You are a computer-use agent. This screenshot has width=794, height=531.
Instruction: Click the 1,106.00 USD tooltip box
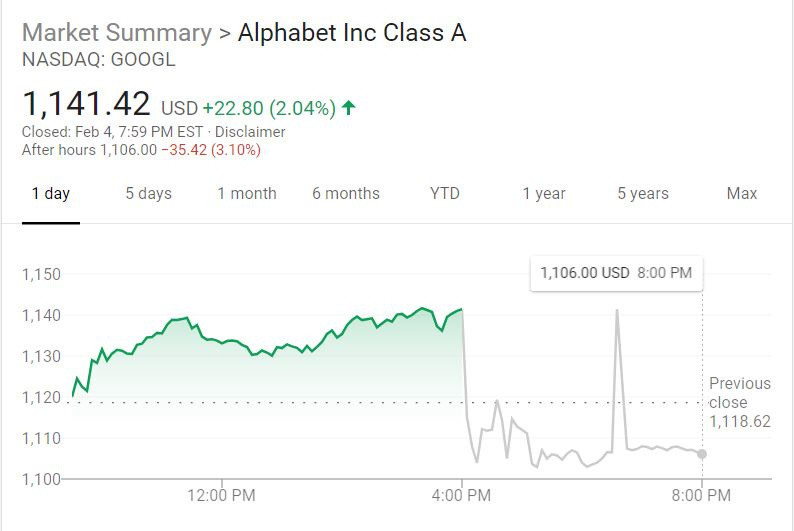616,272
